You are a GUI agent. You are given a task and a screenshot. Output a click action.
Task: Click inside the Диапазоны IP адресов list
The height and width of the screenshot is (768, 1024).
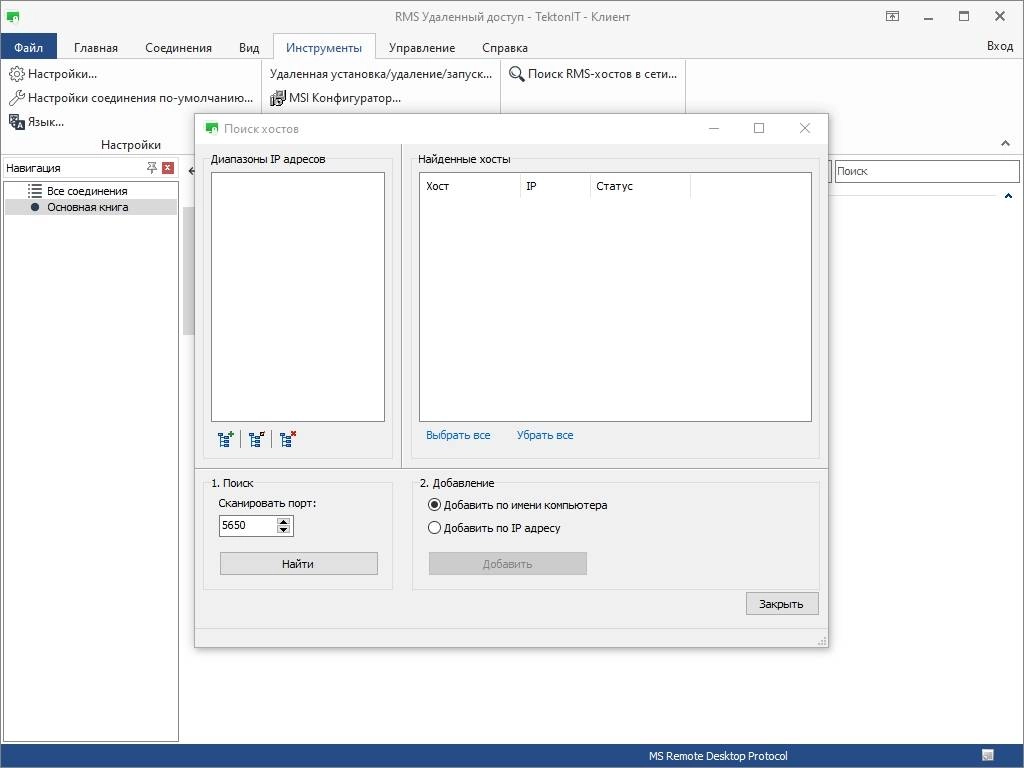(298, 296)
